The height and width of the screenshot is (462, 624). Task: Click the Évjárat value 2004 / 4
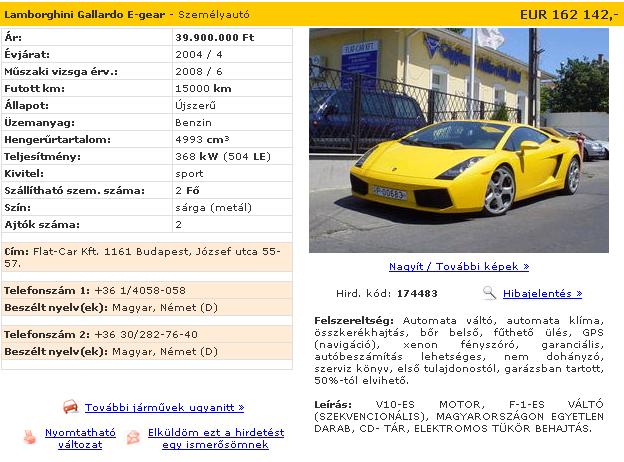pyautogui.click(x=199, y=55)
